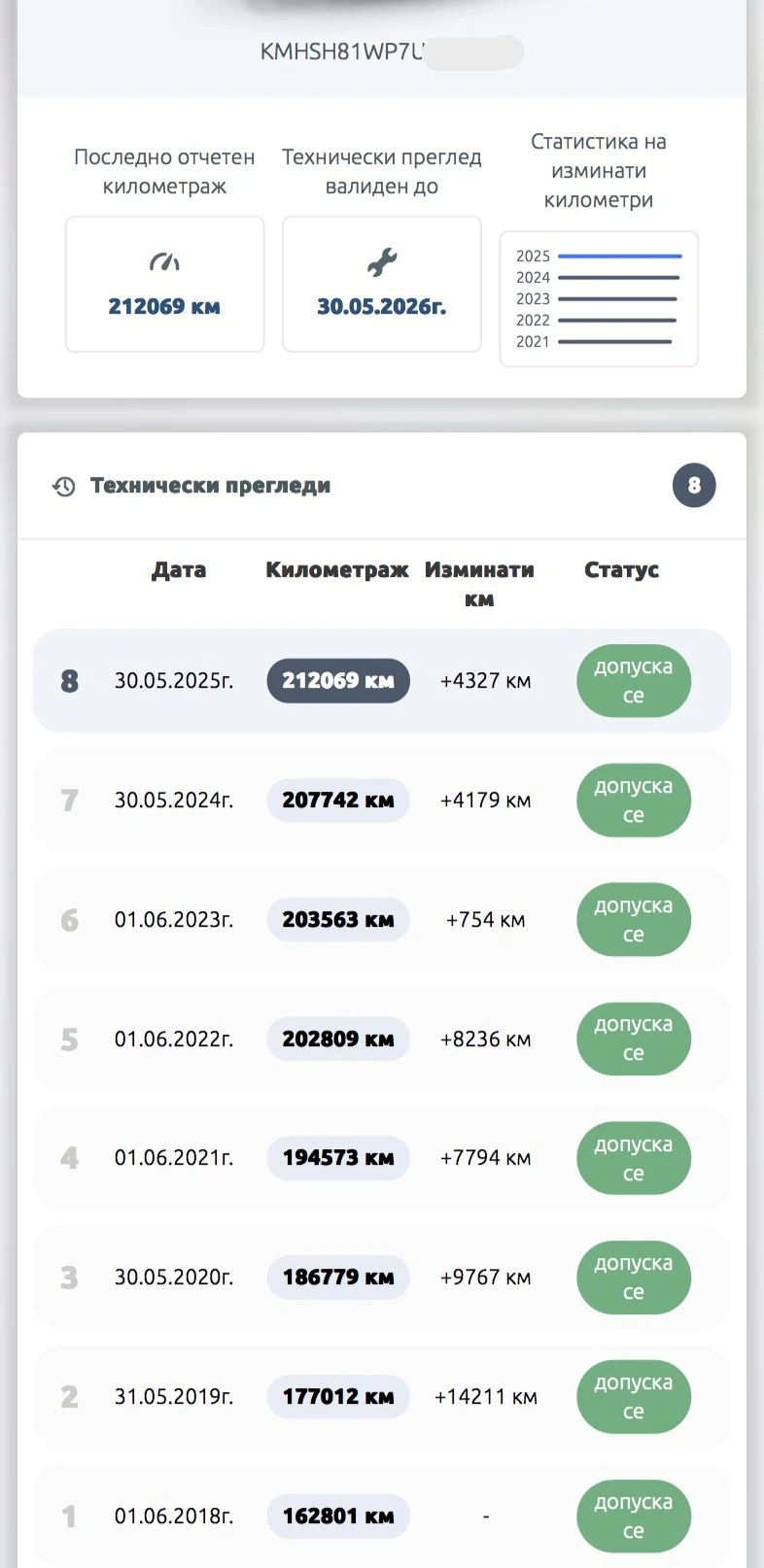764x1568 pixels.
Task: Click the 177012 км mileage badge
Action: pos(338,1397)
